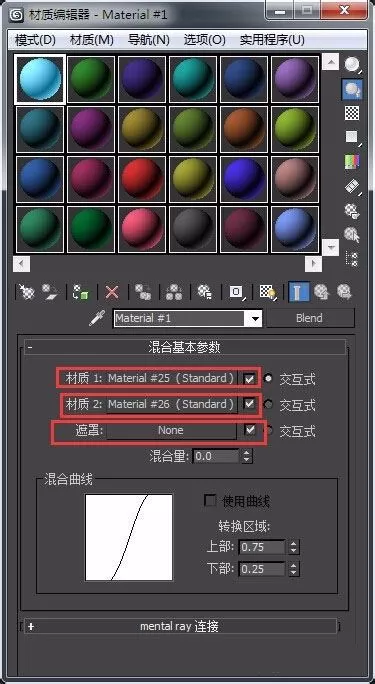
Task: Click Show Shaded Material in Viewport icon
Action: tap(267, 292)
